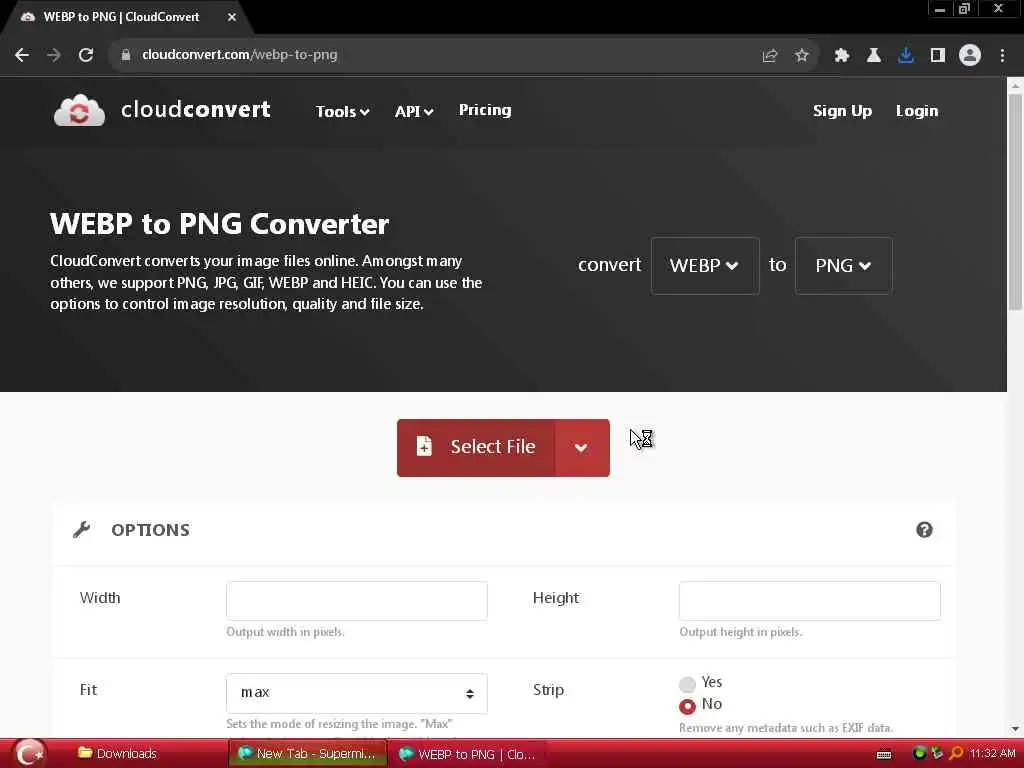The height and width of the screenshot is (768, 1024).
Task: Open the WEBP source format dropdown
Action: coord(705,266)
